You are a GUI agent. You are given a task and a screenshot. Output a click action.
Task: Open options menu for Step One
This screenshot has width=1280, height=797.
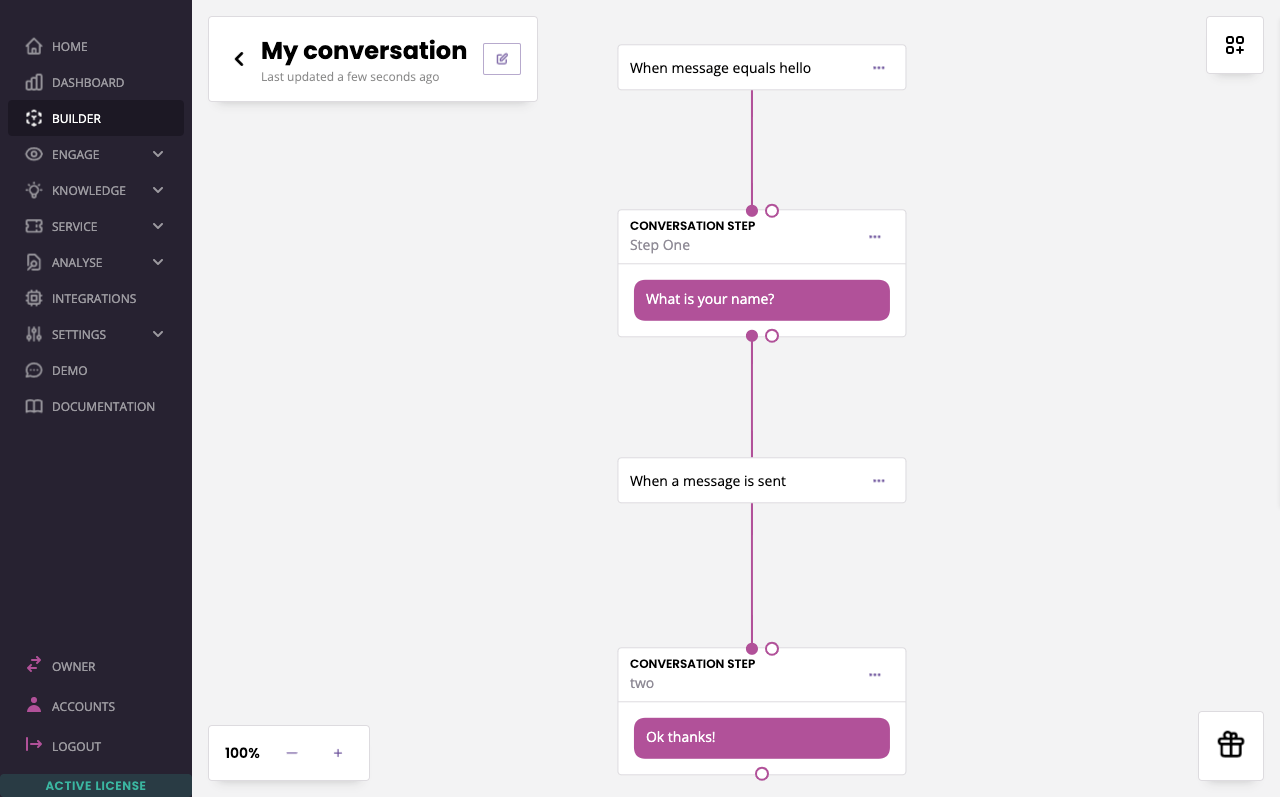[874, 237]
